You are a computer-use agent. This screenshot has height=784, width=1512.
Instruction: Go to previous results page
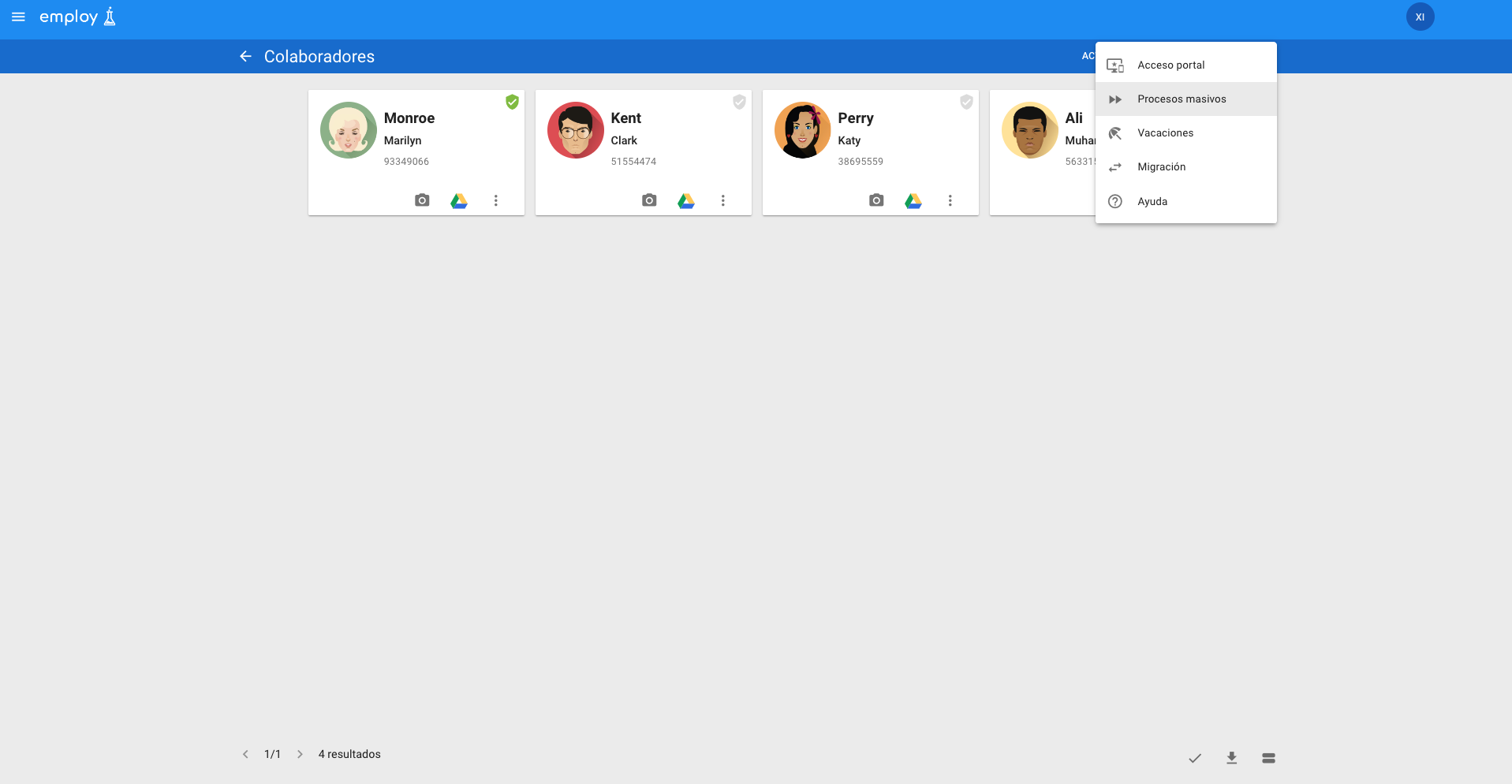coord(245,754)
